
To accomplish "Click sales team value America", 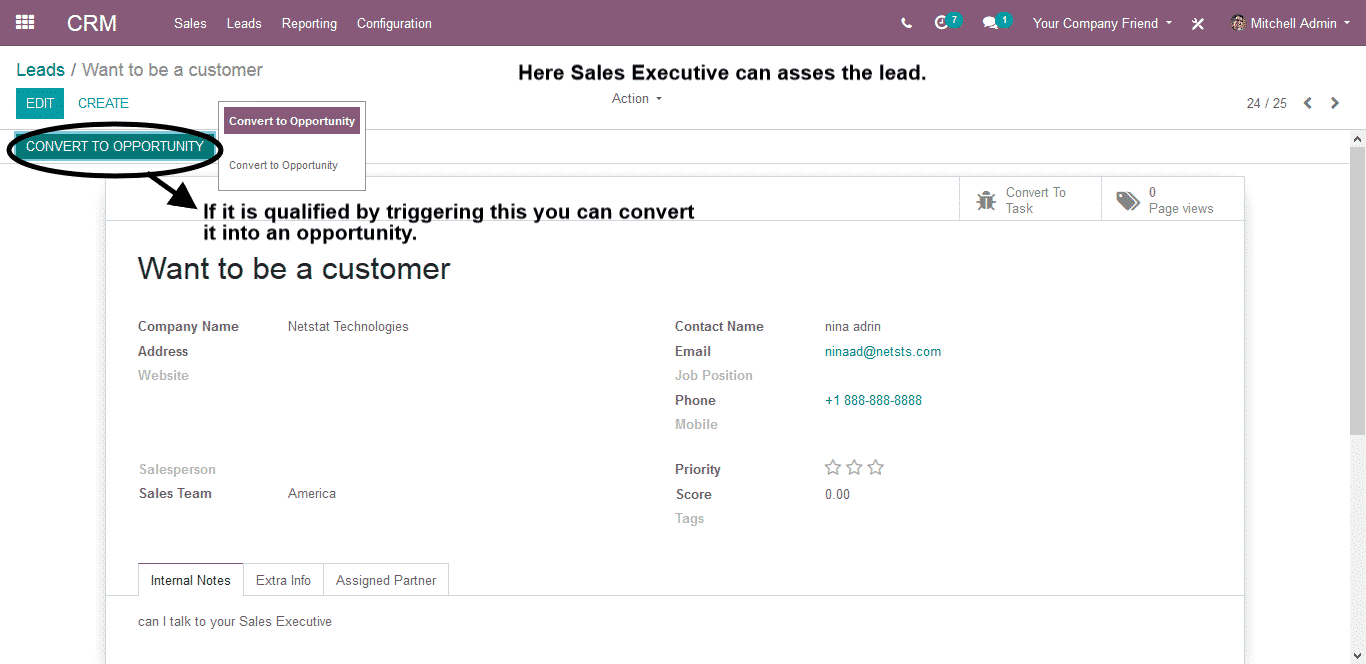I will pyautogui.click(x=312, y=493).
